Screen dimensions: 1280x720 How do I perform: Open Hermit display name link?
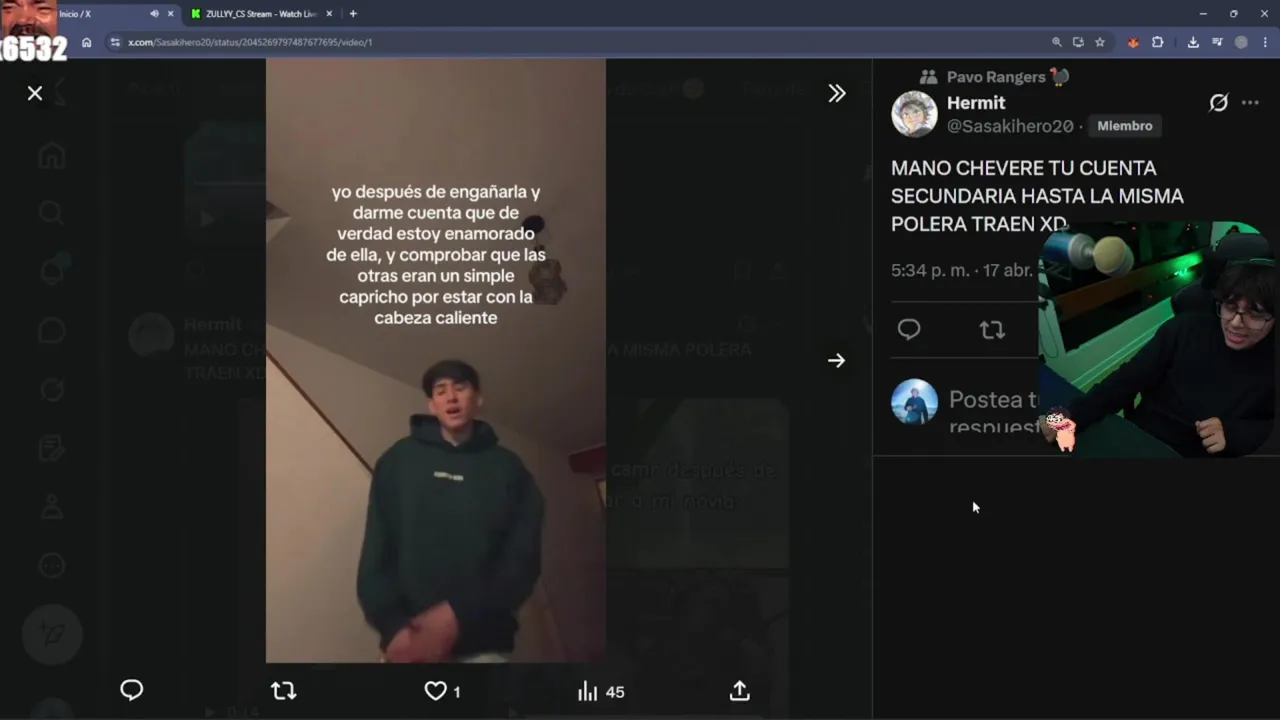click(976, 103)
